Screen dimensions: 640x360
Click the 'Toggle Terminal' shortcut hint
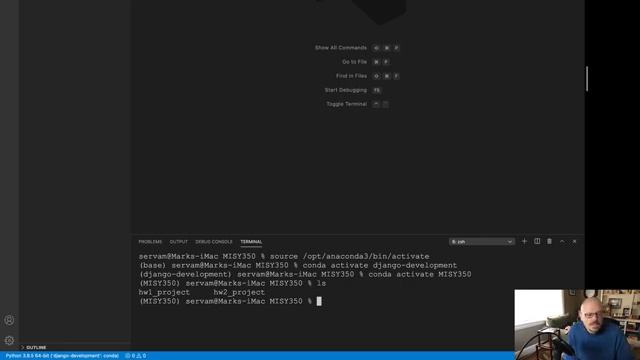(x=346, y=104)
